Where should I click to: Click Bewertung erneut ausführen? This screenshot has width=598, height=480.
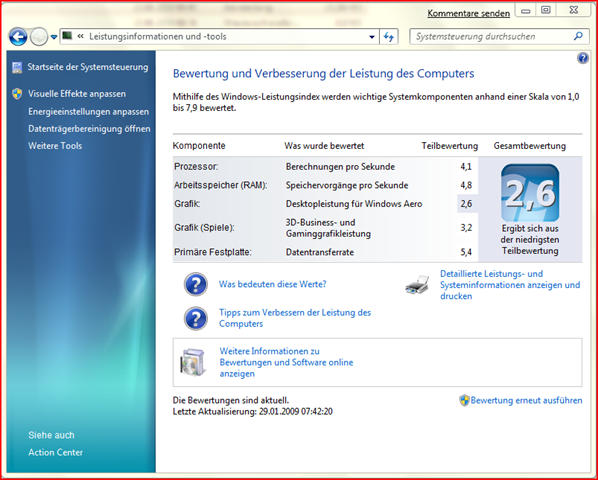pyautogui.click(x=526, y=400)
